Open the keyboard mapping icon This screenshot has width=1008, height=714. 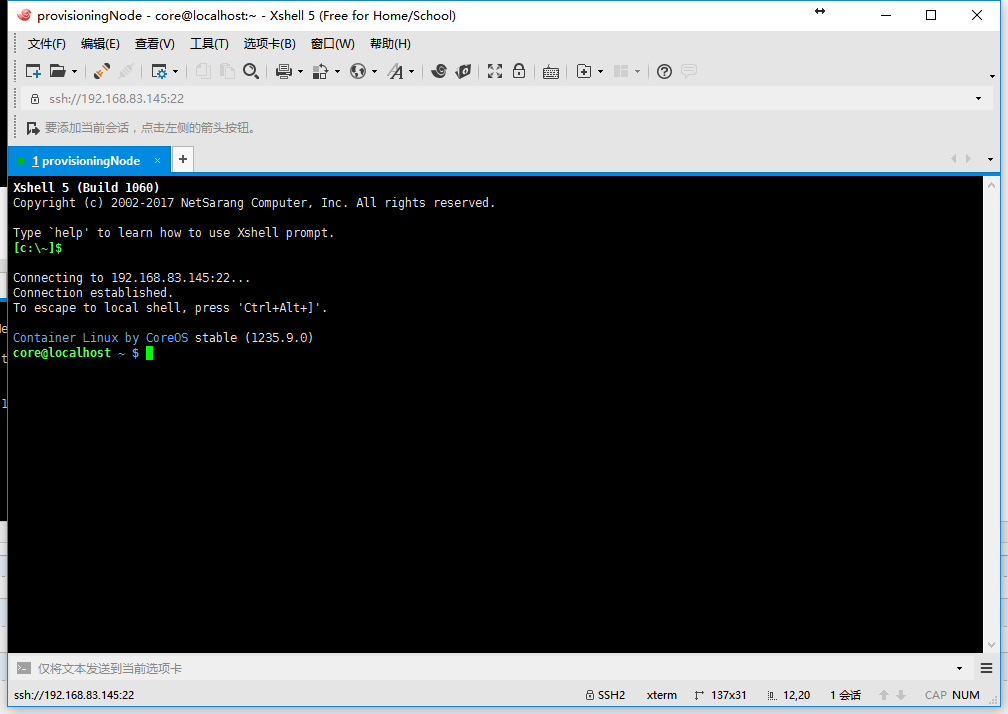click(551, 72)
